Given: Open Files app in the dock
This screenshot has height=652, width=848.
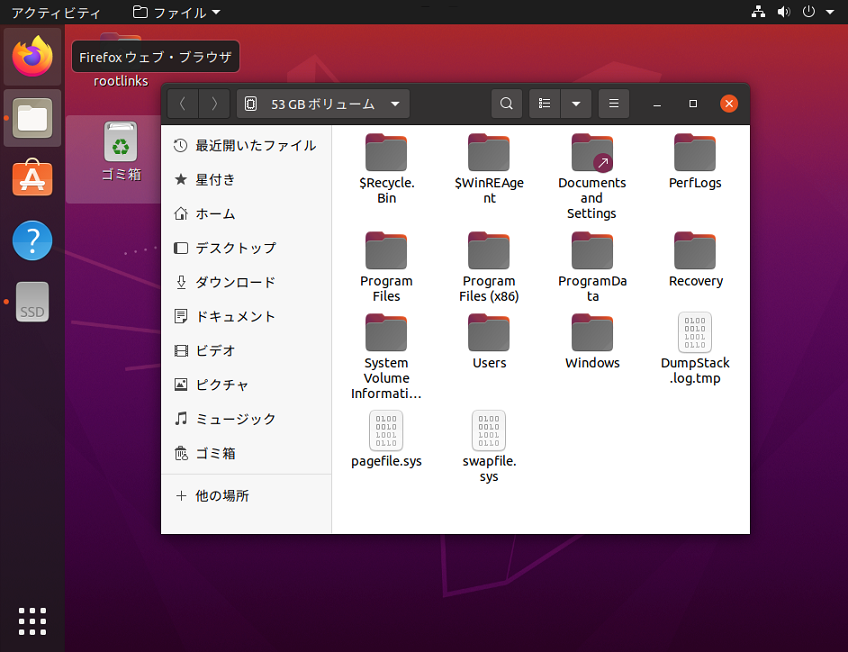Looking at the screenshot, I should coord(32,118).
